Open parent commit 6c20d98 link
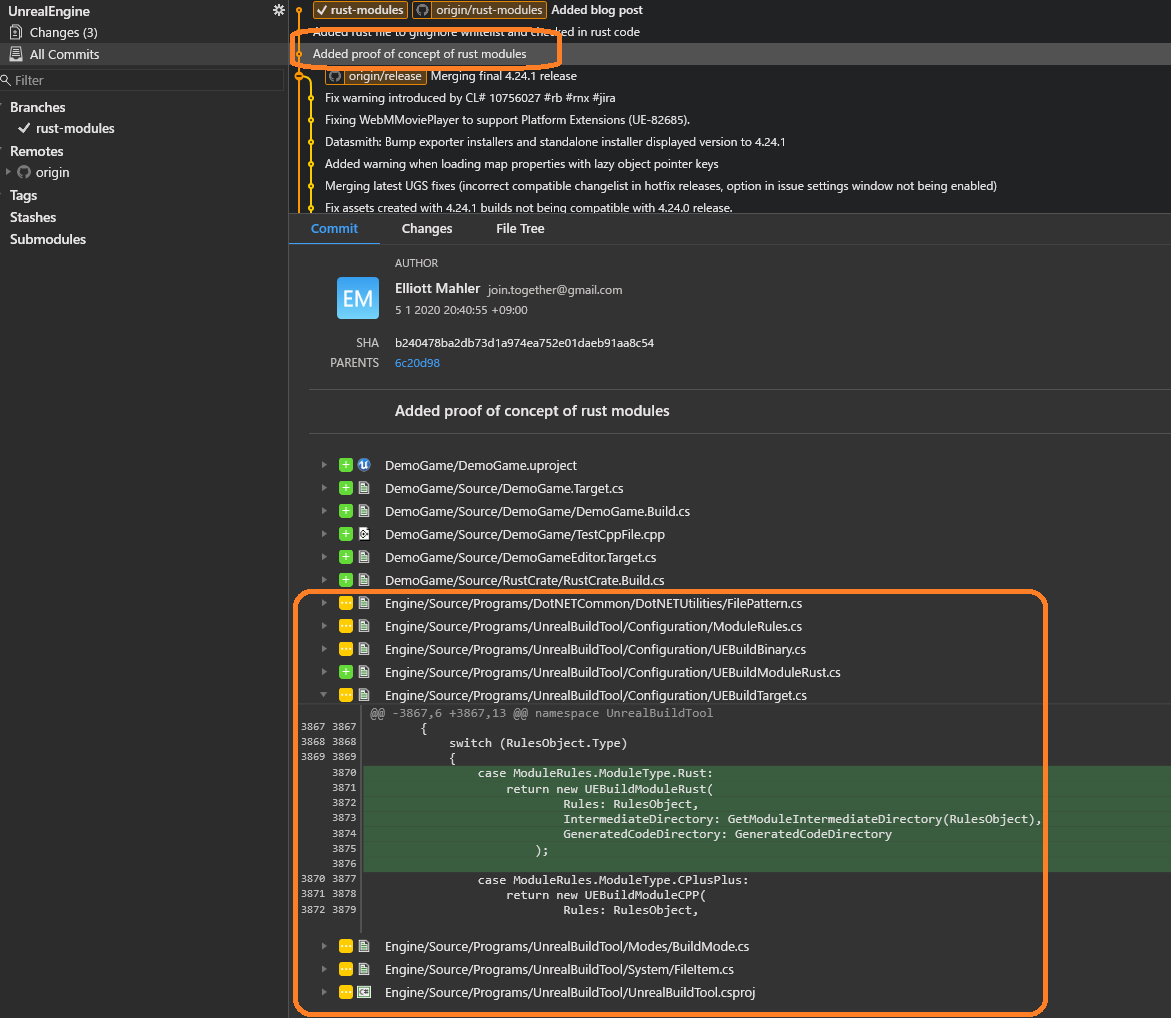The height and width of the screenshot is (1018, 1171). [x=417, y=363]
